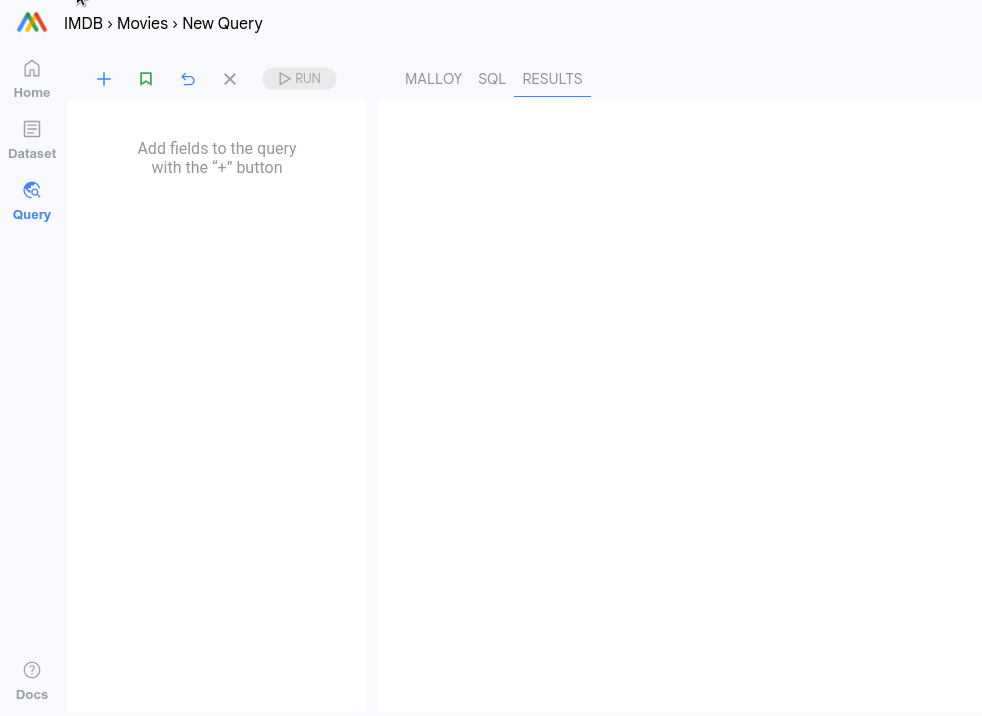Click the Malloy logo icon
This screenshot has width=982, height=716.
tap(32, 23)
